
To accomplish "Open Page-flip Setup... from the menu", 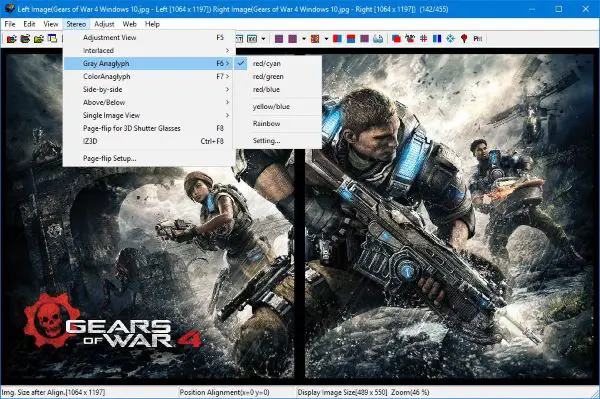I will 149,158.
